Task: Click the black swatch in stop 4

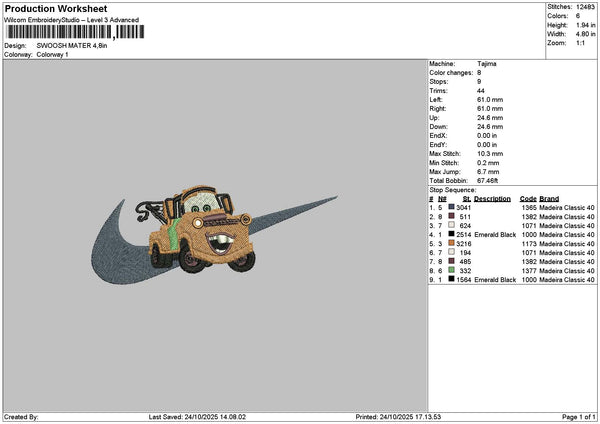Action: point(452,234)
